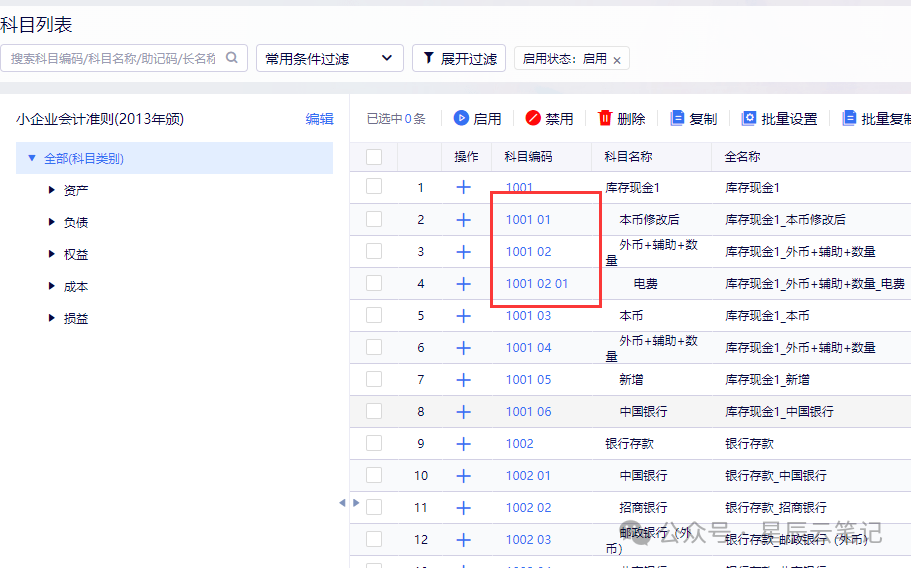
Task: Expand the 损益 tree node
Action: (51, 318)
